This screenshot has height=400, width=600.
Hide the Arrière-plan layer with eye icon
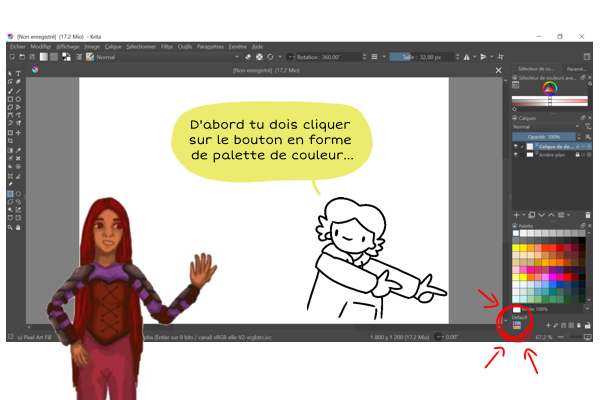coord(517,155)
